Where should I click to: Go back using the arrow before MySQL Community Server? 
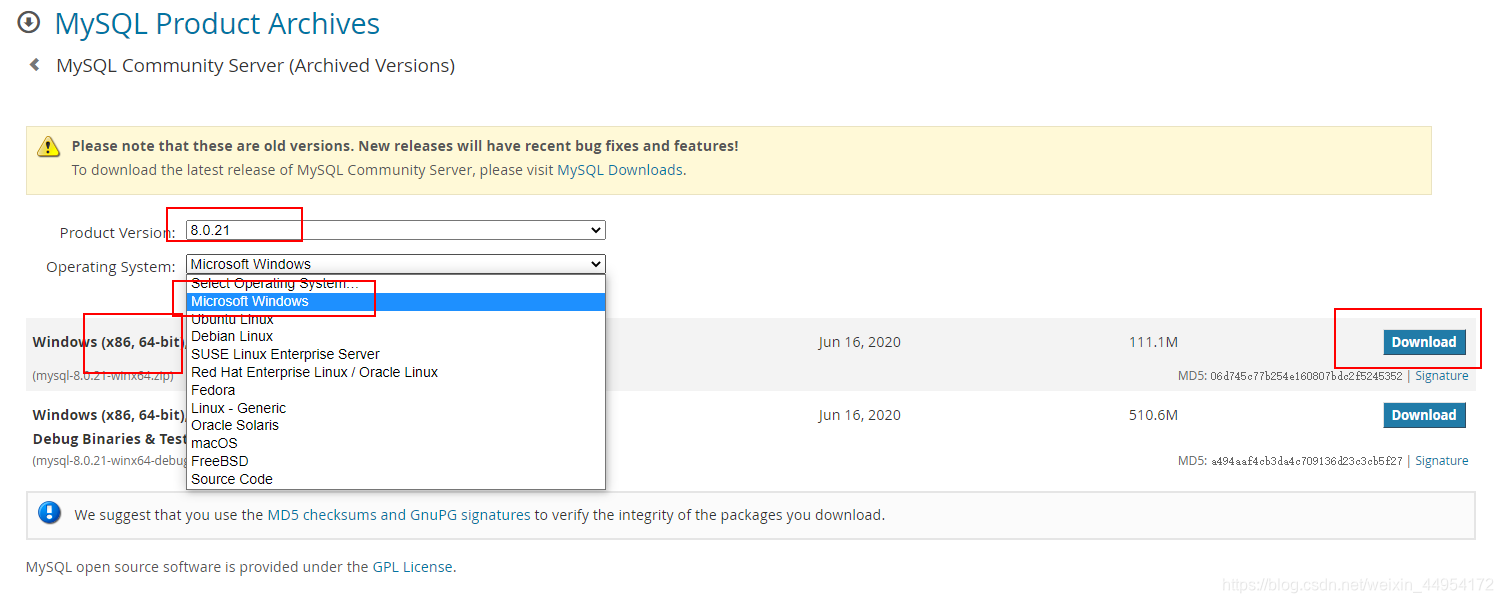pyautogui.click(x=35, y=65)
